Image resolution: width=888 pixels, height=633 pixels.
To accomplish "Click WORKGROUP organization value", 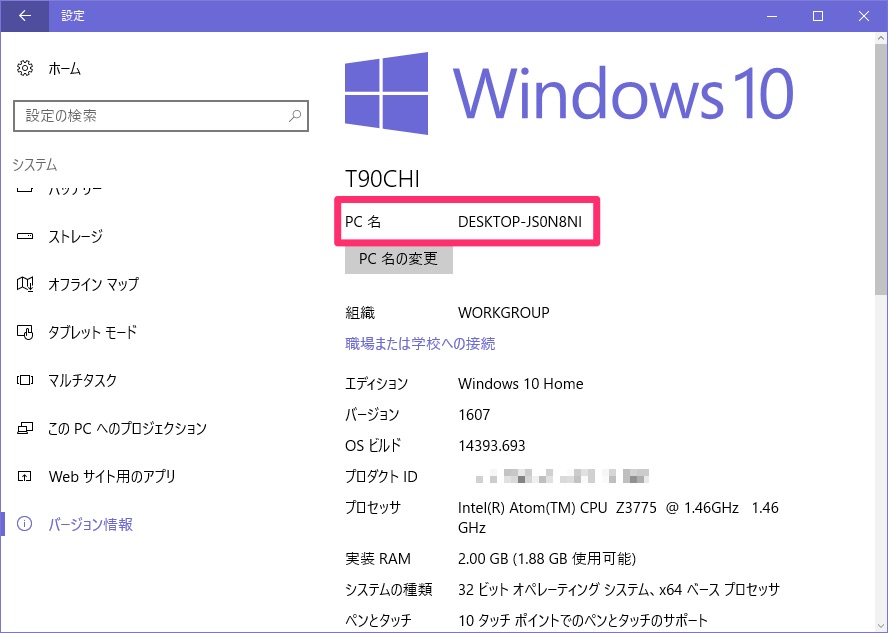I will coord(503,313).
